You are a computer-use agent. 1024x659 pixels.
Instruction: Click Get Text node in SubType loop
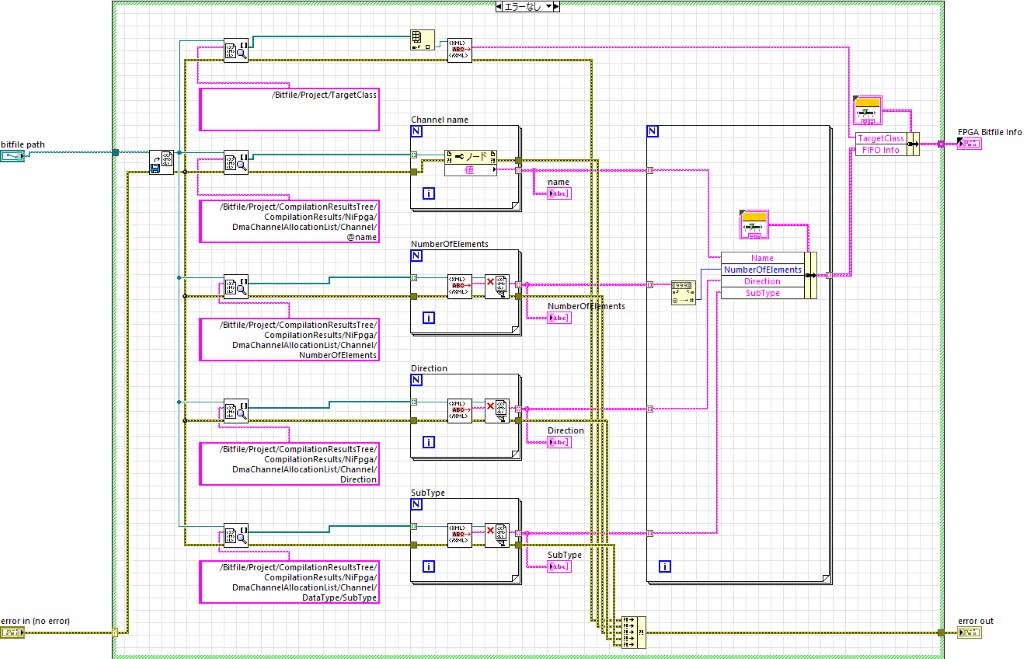coord(460,535)
